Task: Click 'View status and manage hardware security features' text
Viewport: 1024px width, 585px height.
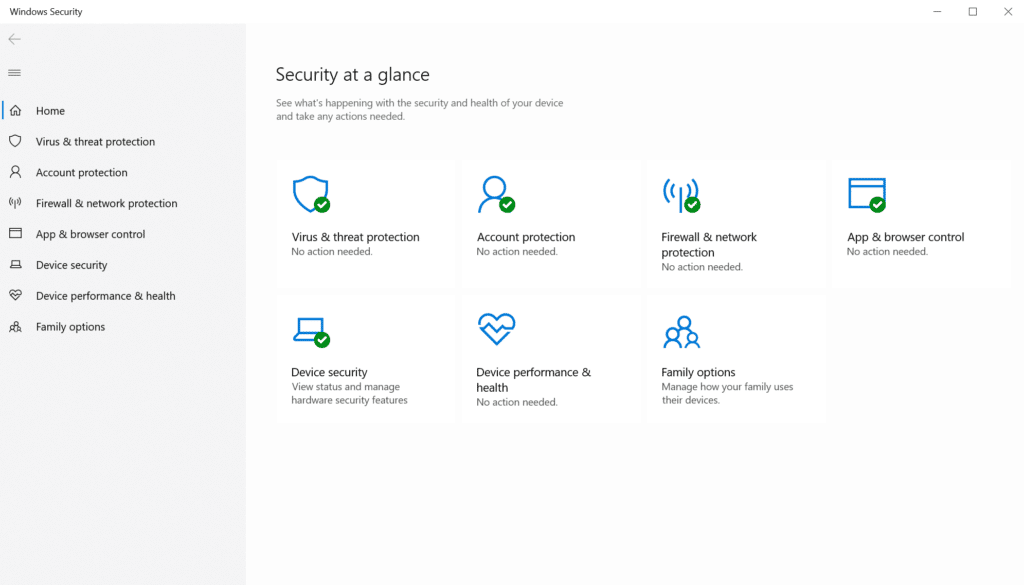Action: (349, 393)
